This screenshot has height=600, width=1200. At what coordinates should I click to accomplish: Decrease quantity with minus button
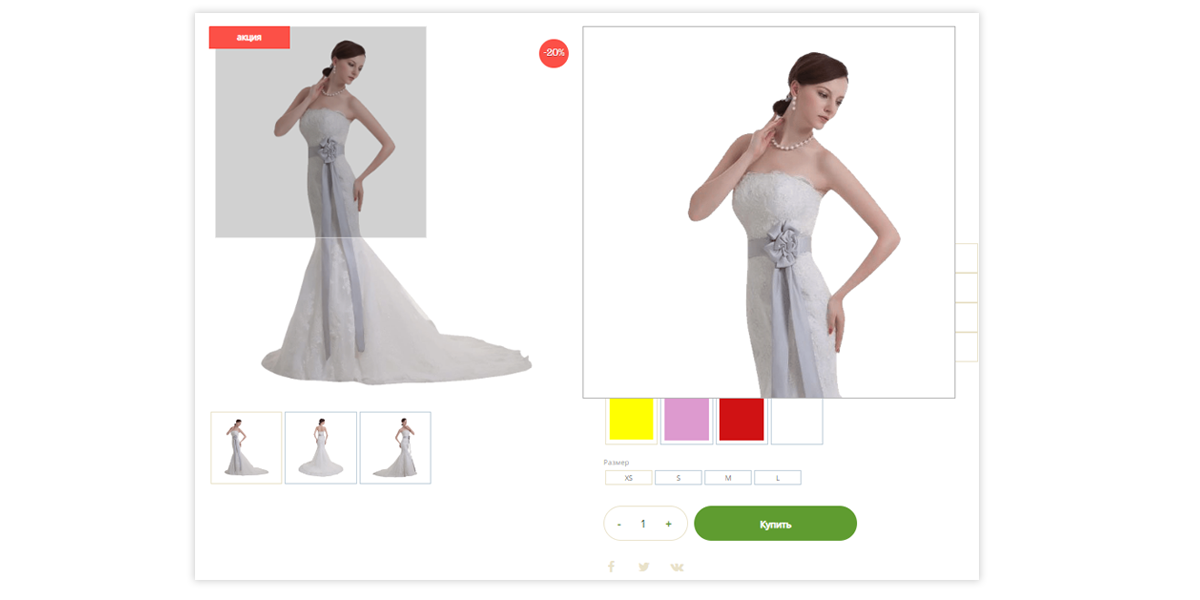pyautogui.click(x=619, y=524)
